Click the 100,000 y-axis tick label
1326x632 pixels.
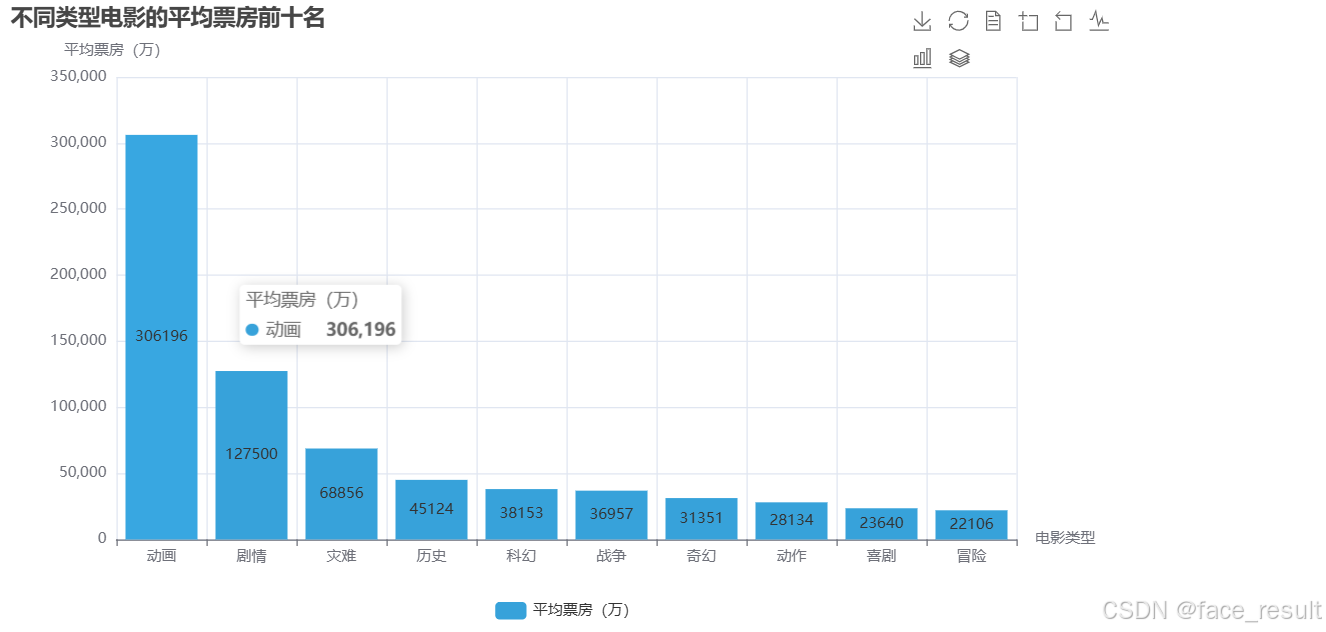click(x=78, y=406)
